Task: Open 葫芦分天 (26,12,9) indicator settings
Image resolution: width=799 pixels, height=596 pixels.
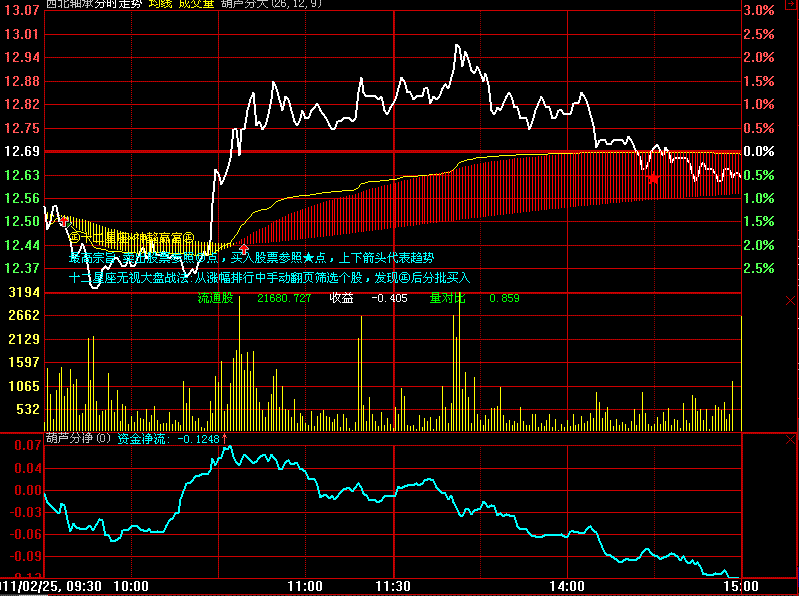Action: pos(272,4)
